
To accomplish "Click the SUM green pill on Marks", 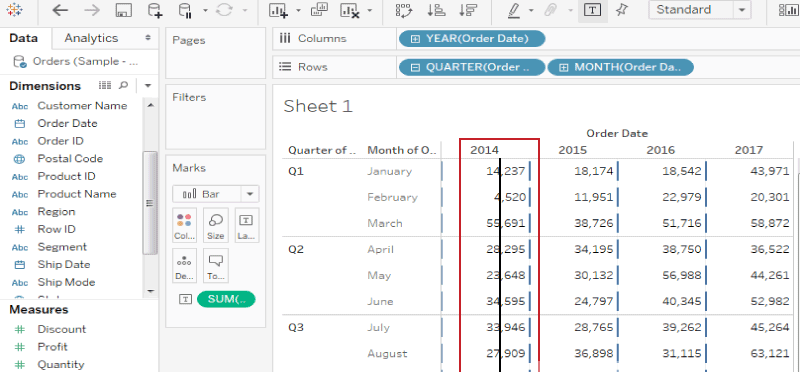I will coord(226,299).
